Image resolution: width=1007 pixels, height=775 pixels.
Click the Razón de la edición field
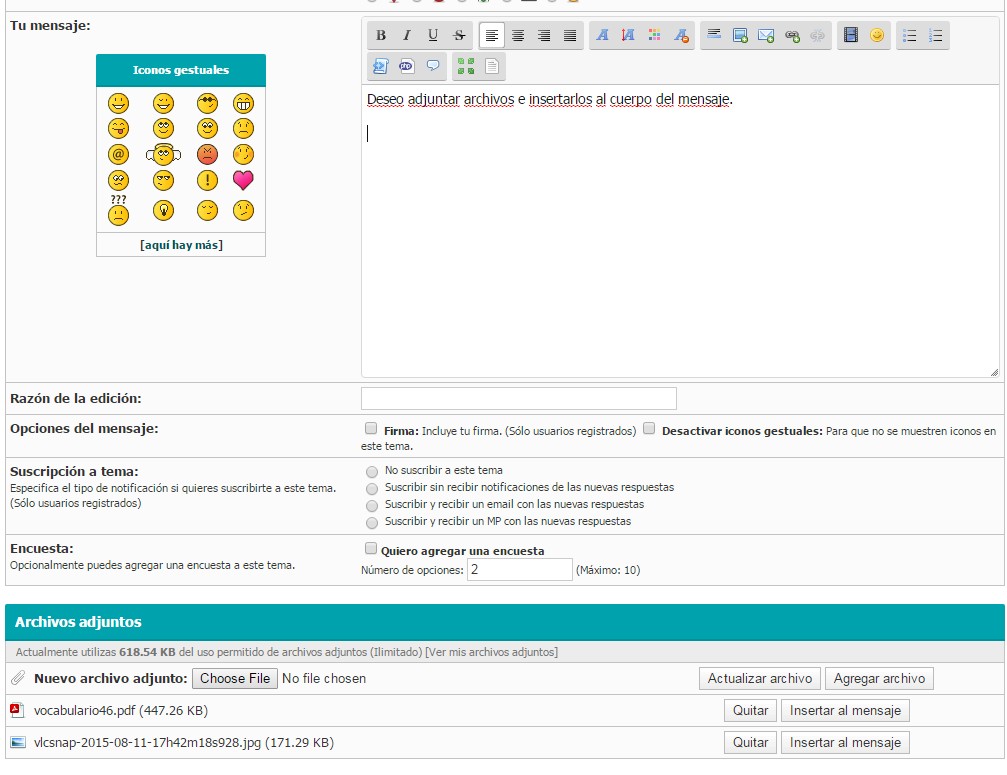click(518, 399)
